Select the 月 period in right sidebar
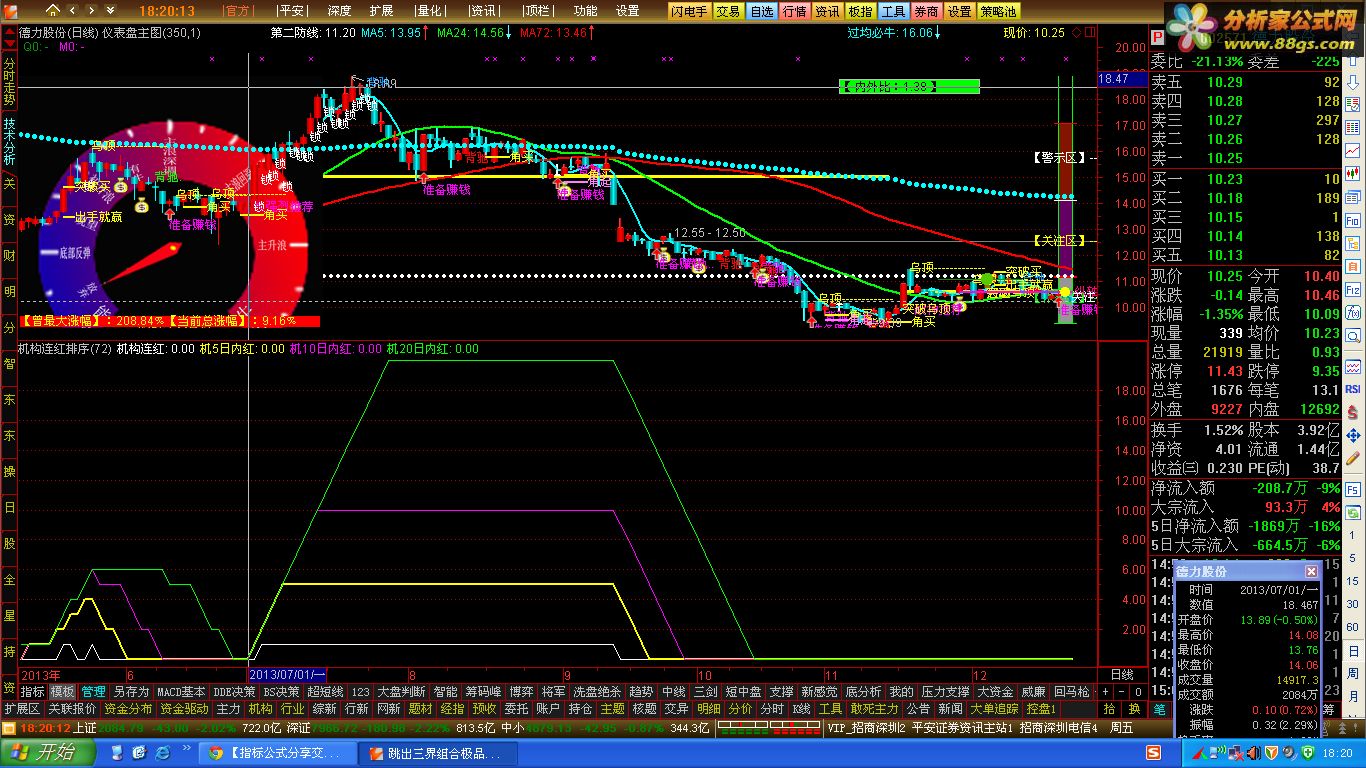Image resolution: width=1366 pixels, height=768 pixels. click(1353, 695)
